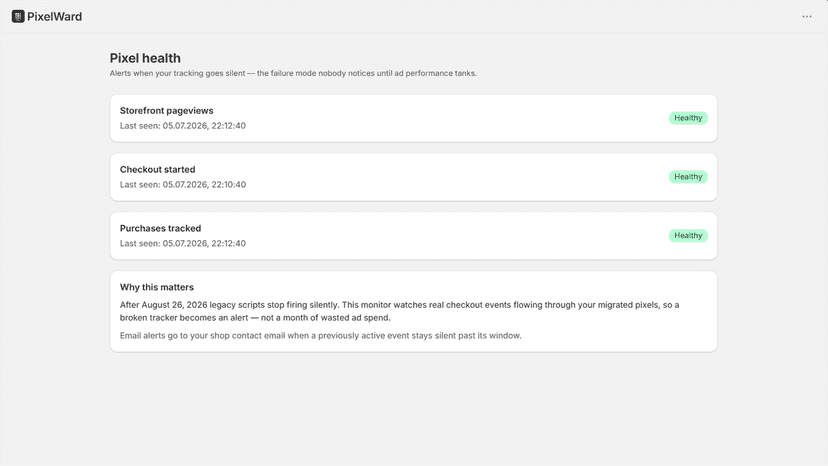
Task: Select the Storefront pageviews title
Action: tap(166, 110)
